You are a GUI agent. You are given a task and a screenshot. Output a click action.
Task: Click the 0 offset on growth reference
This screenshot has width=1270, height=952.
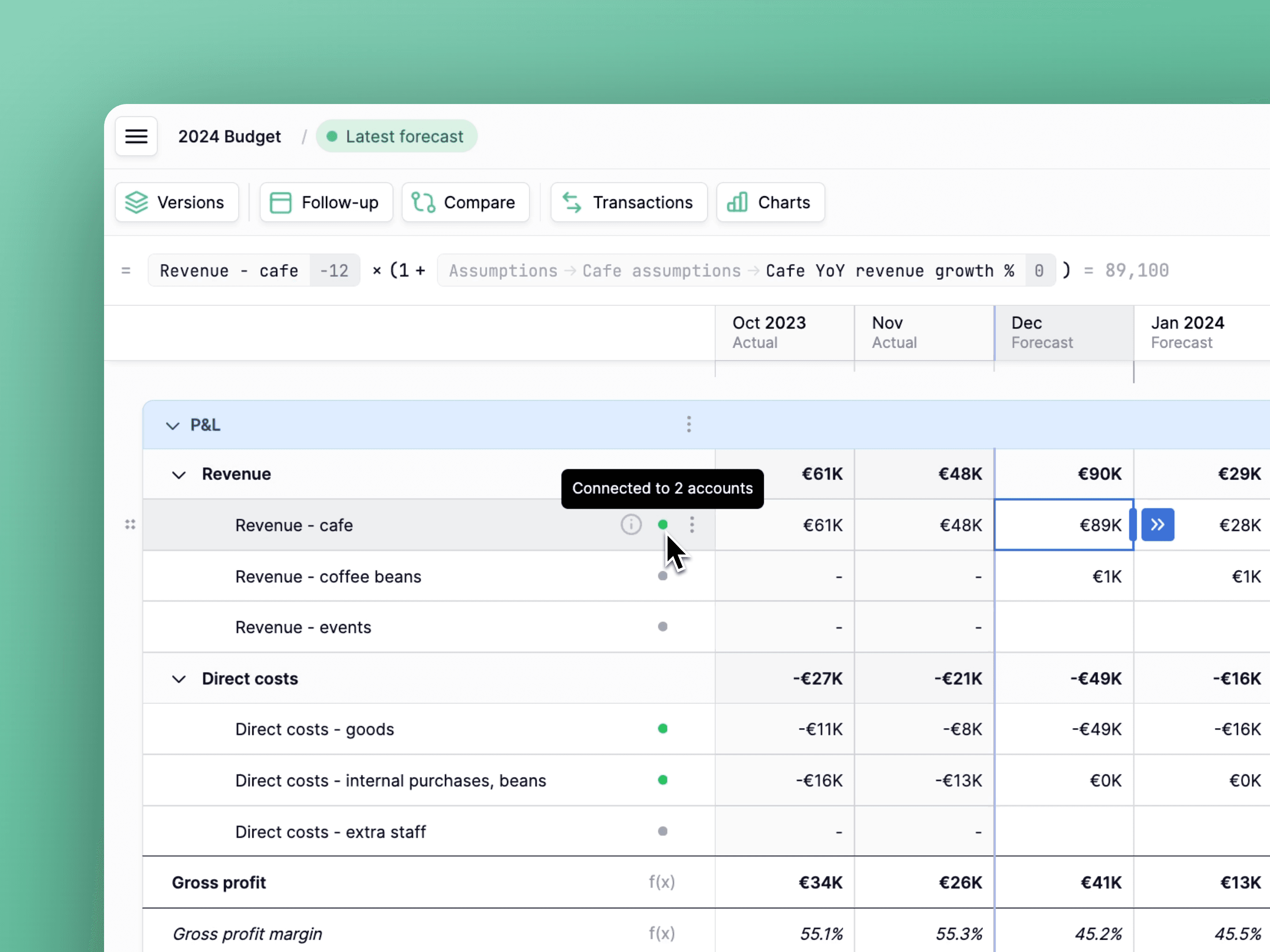(x=1039, y=270)
